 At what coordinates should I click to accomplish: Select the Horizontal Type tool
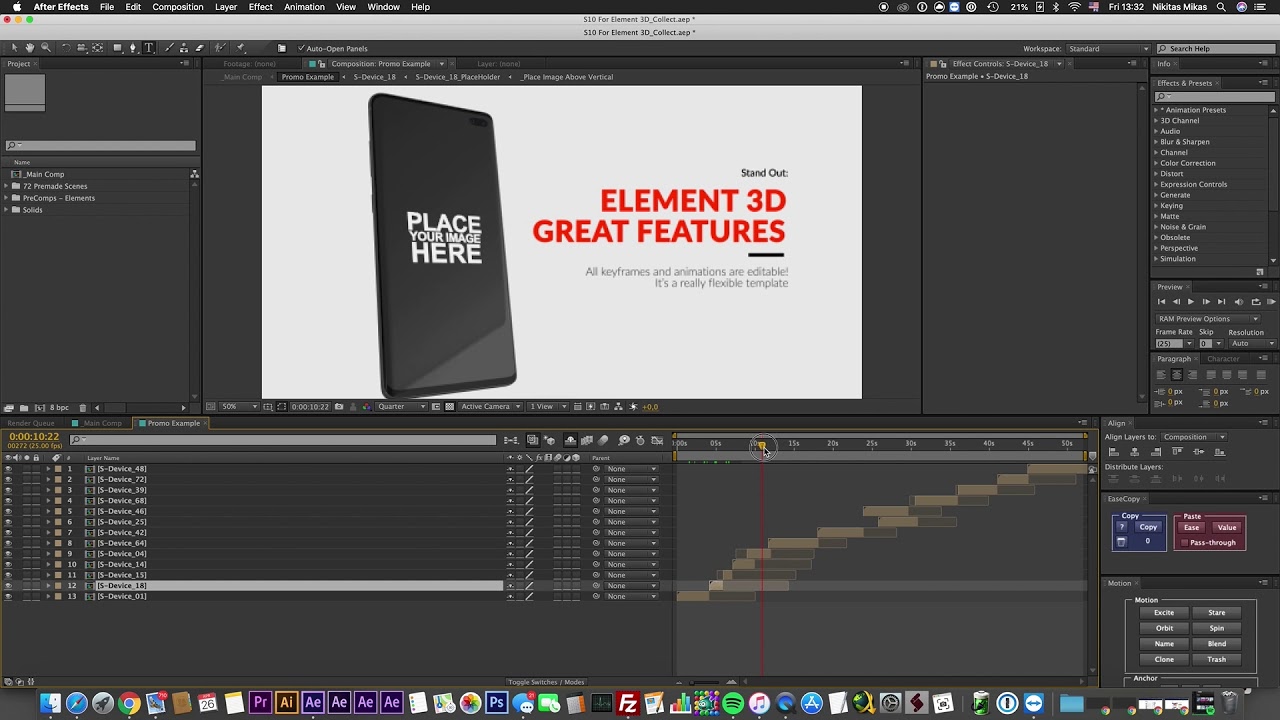(x=149, y=48)
